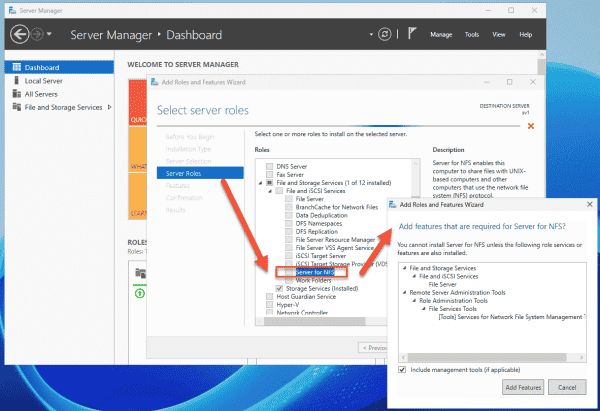
Task: Check the Data Deduplication checkbox
Action: [x=289, y=215]
